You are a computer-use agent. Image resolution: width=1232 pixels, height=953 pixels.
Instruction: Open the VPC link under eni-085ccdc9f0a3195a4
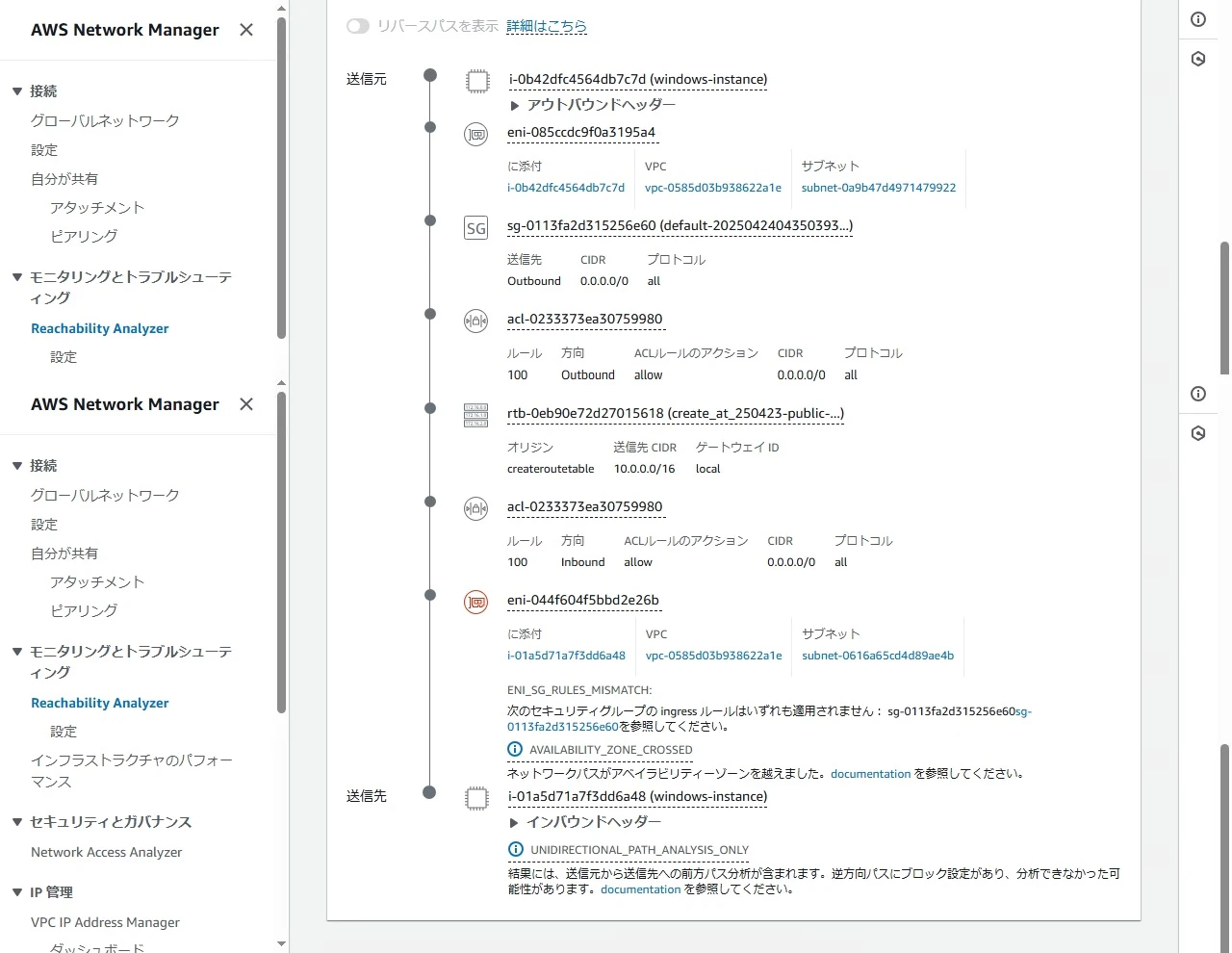(713, 188)
